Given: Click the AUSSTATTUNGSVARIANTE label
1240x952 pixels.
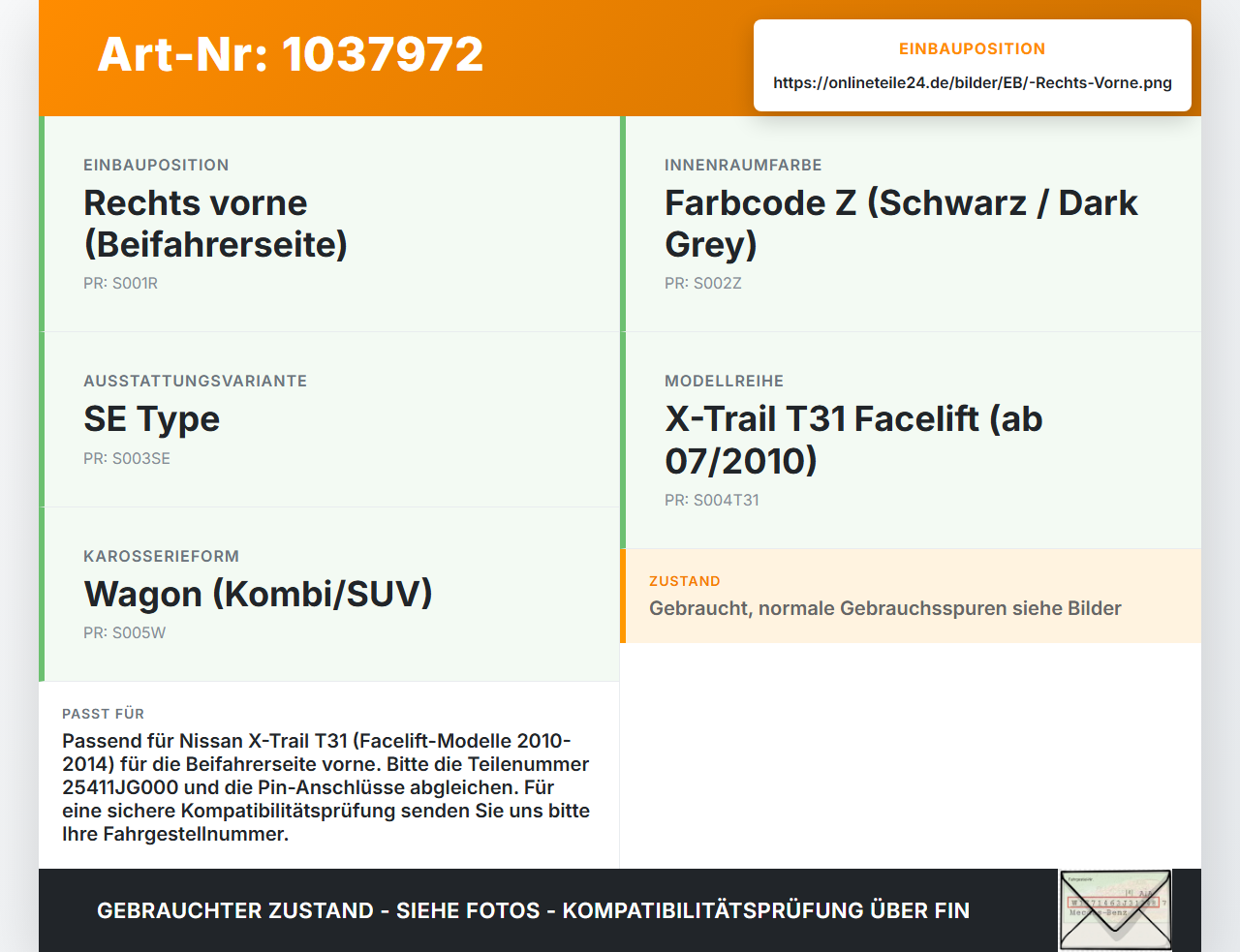Looking at the screenshot, I should pos(196,381).
